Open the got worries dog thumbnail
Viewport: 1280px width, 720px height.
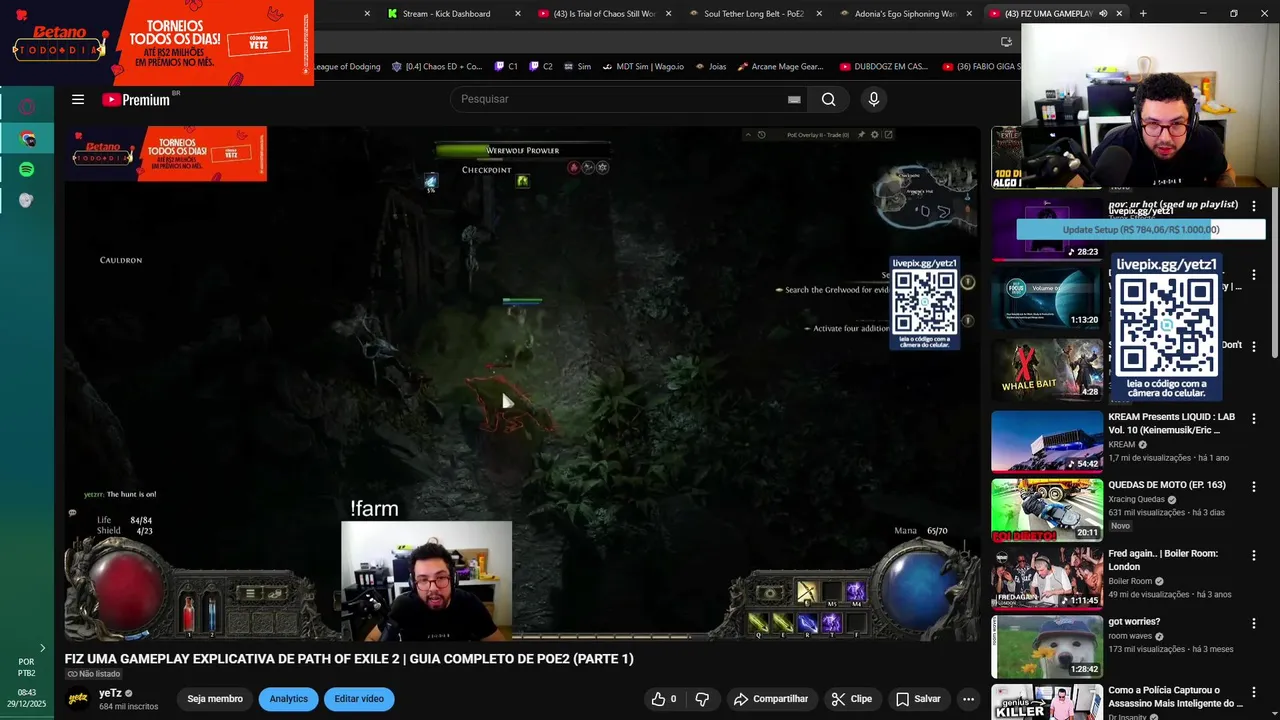click(x=1047, y=646)
